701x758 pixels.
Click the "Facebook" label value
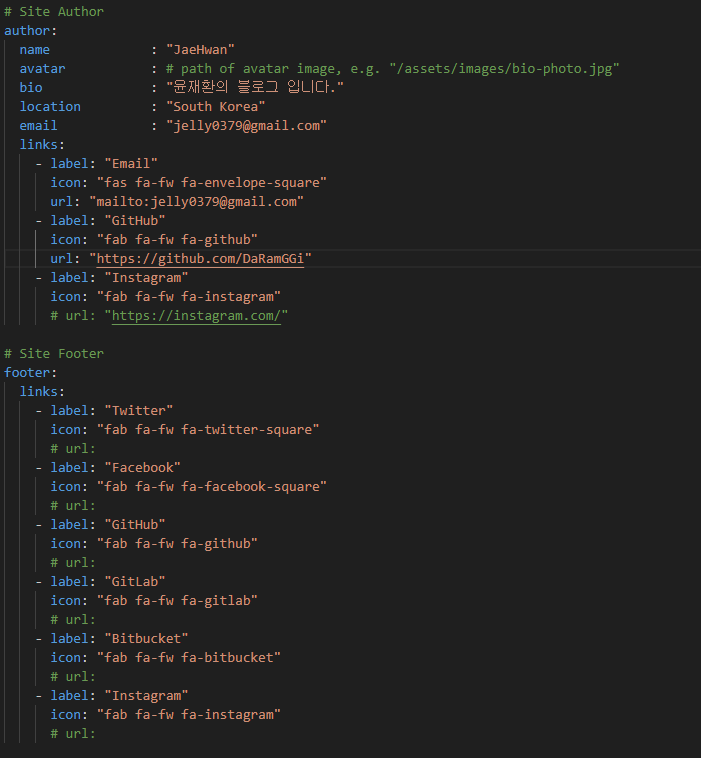(x=143, y=467)
